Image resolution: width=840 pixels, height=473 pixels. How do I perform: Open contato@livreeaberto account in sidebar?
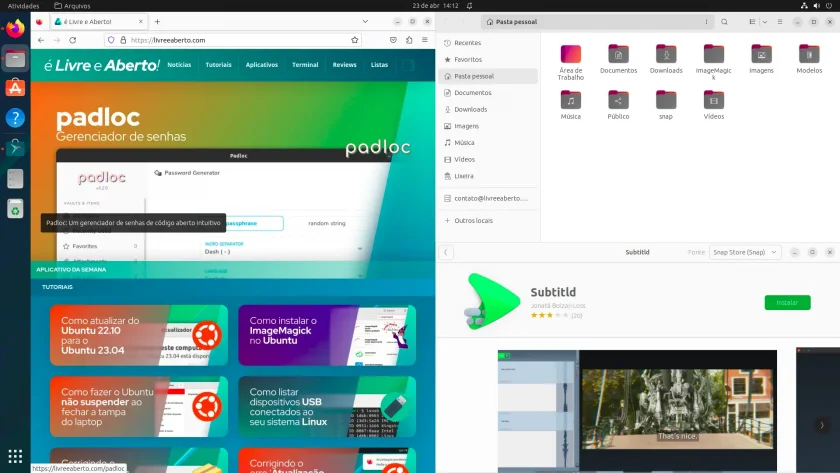(488, 198)
